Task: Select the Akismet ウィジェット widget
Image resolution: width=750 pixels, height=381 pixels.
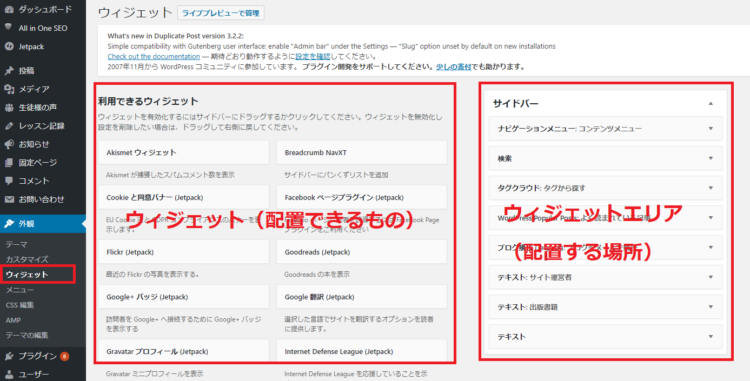Action: pyautogui.click(x=183, y=152)
